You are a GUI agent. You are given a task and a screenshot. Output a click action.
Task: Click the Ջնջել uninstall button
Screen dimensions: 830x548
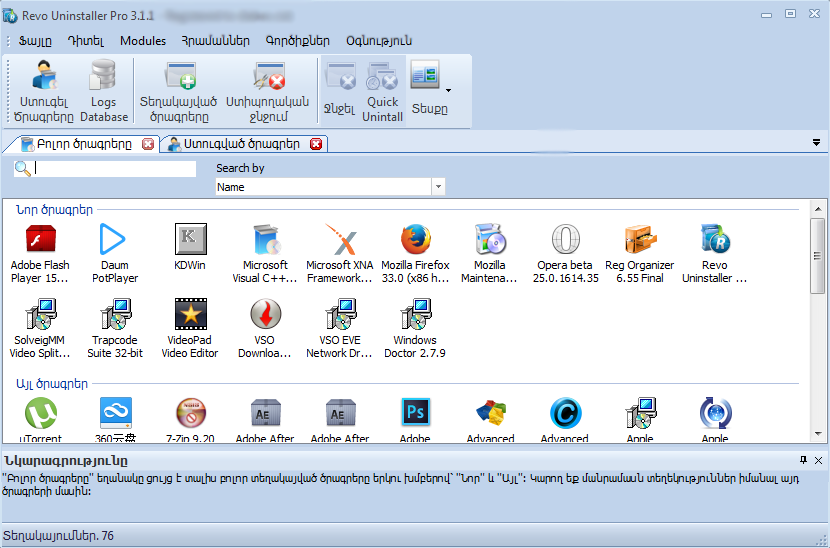pos(339,91)
